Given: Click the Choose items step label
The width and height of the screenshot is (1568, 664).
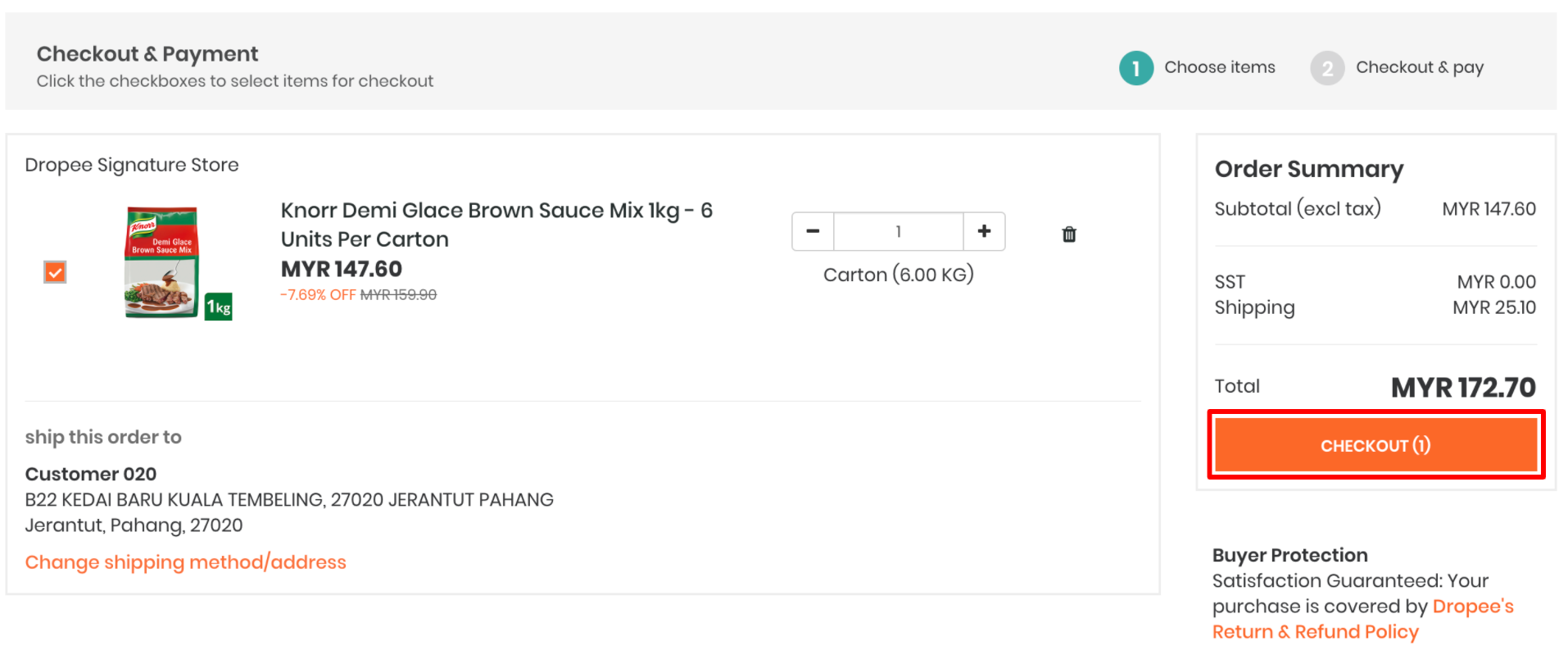Looking at the screenshot, I should click(1219, 67).
